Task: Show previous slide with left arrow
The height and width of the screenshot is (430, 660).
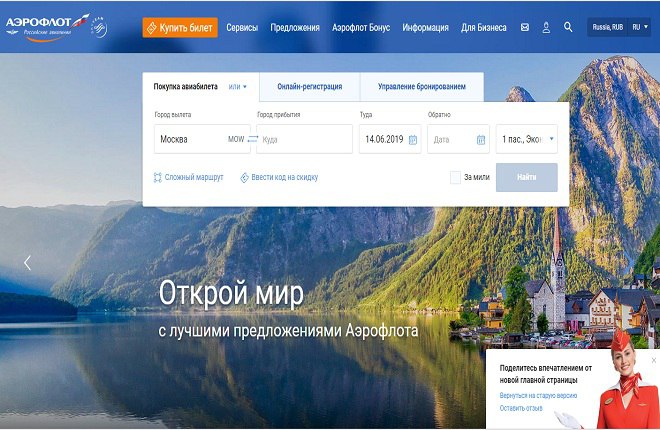Action: coord(27,263)
